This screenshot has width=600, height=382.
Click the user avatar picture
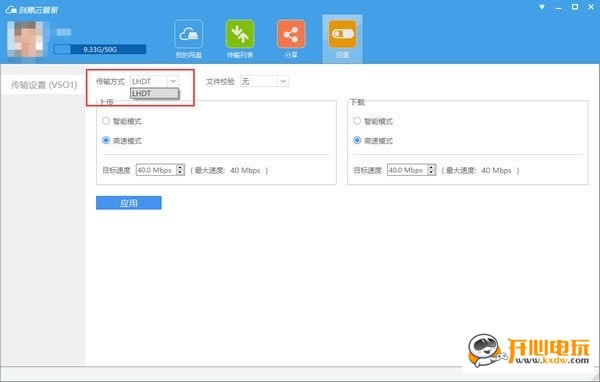click(28, 41)
